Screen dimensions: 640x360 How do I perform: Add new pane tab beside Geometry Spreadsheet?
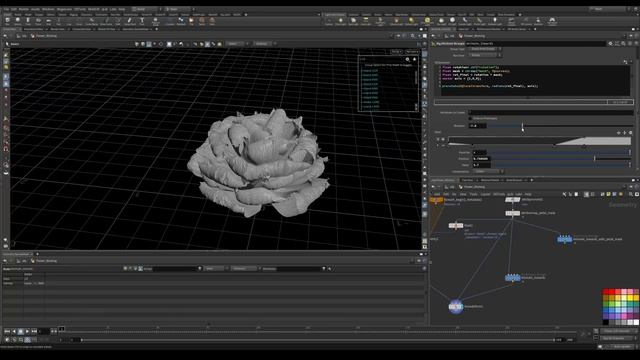click(37, 254)
